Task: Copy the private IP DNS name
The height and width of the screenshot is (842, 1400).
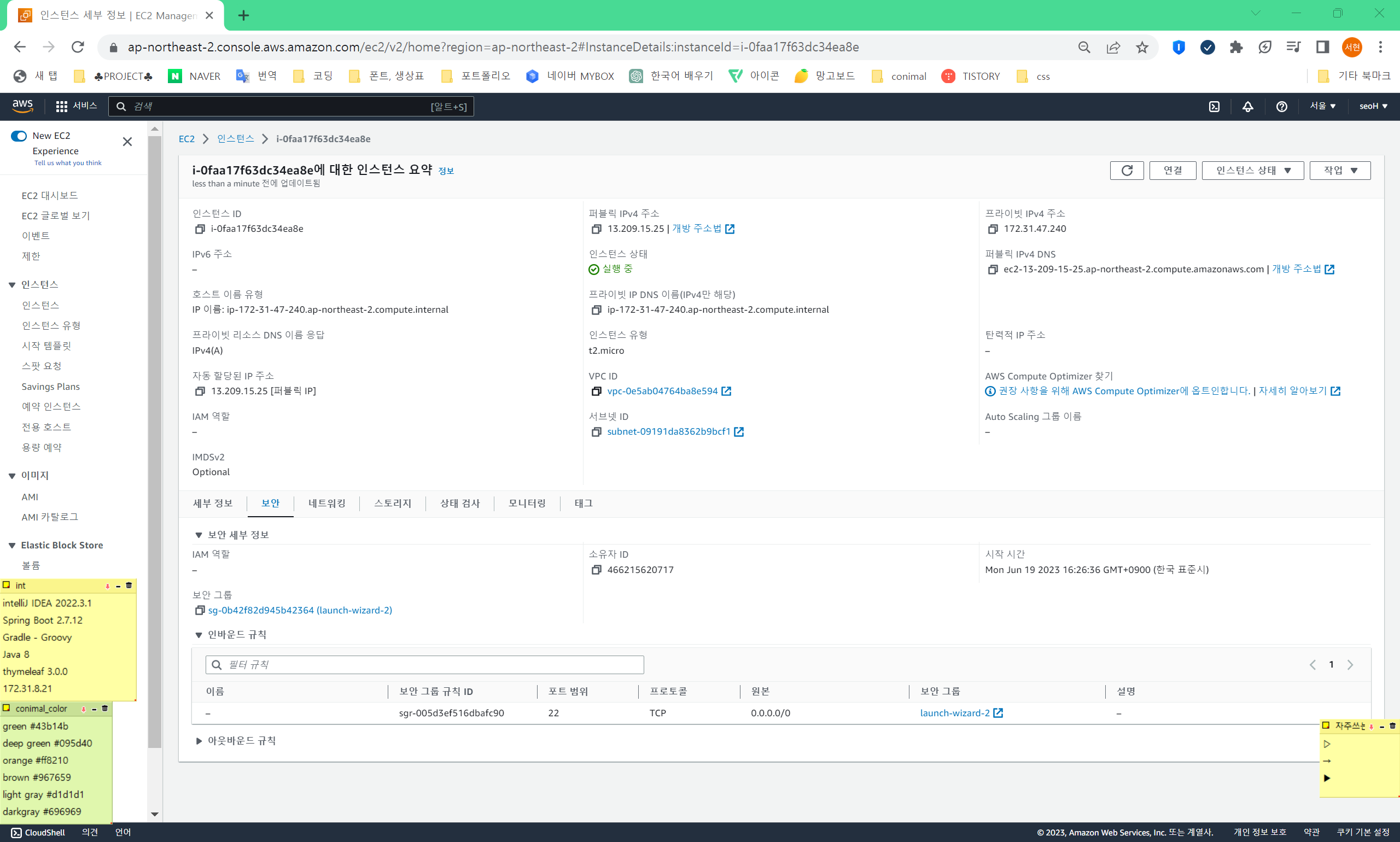Action: (x=596, y=310)
